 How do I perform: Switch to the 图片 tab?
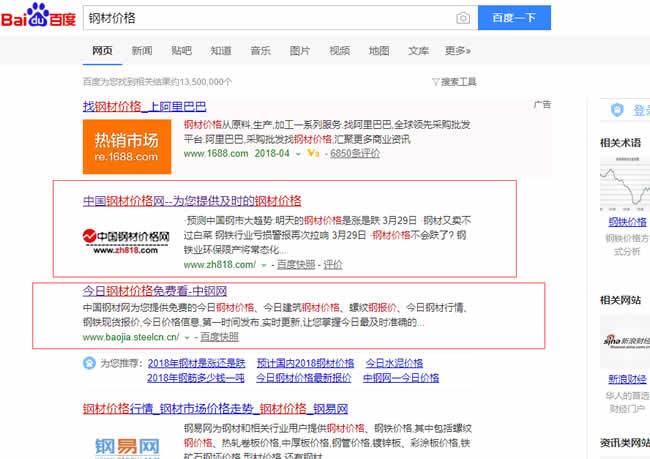tap(299, 50)
